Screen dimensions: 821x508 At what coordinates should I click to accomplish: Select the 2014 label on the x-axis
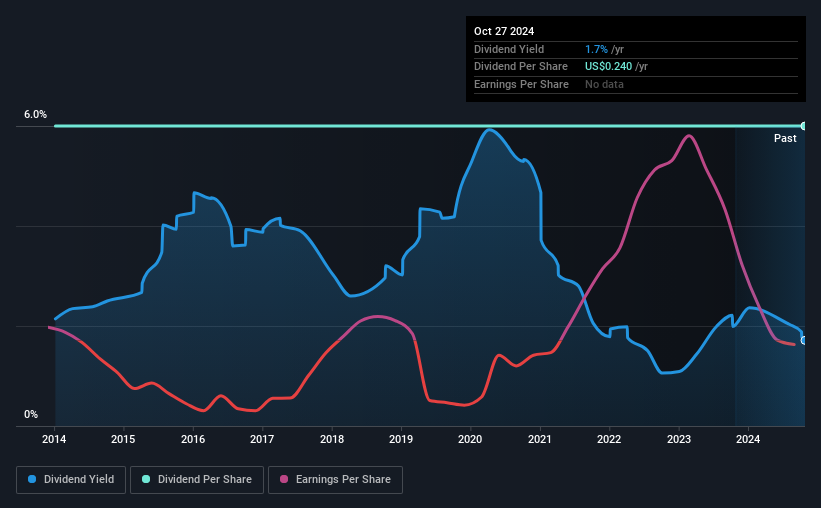pos(54,439)
